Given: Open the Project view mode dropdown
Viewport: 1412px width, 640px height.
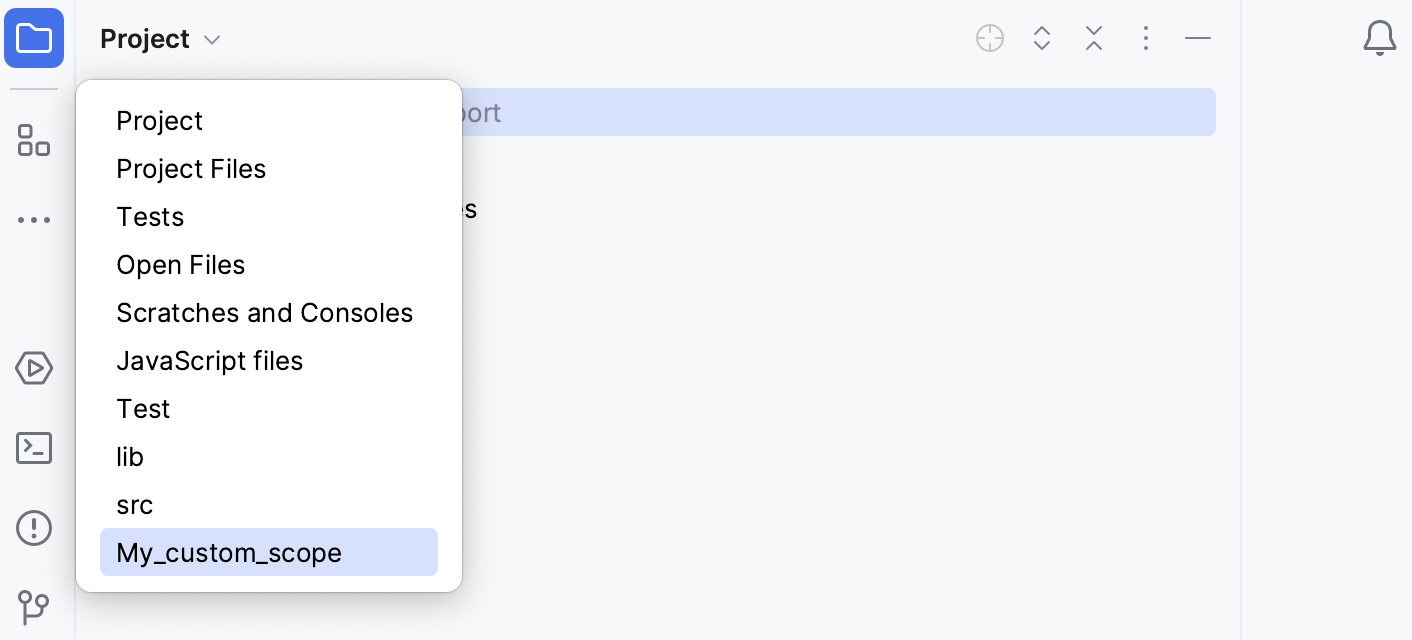Looking at the screenshot, I should tap(161, 38).
